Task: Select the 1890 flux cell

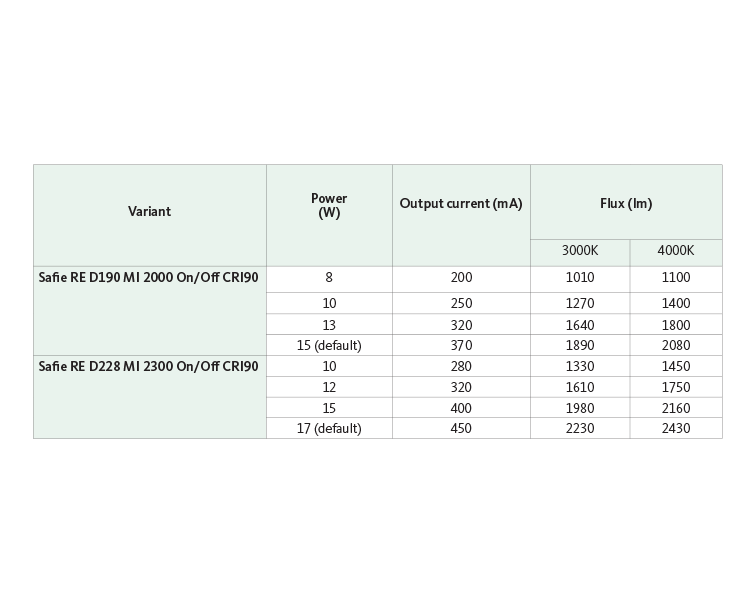Action: (580, 346)
